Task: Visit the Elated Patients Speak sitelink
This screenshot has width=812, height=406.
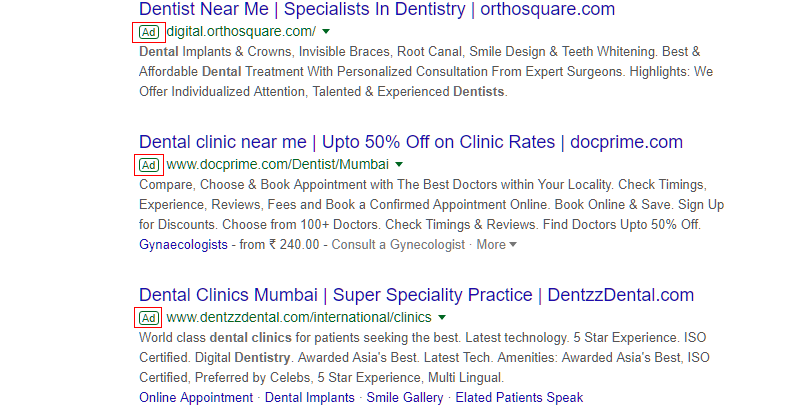Action: click(519, 398)
